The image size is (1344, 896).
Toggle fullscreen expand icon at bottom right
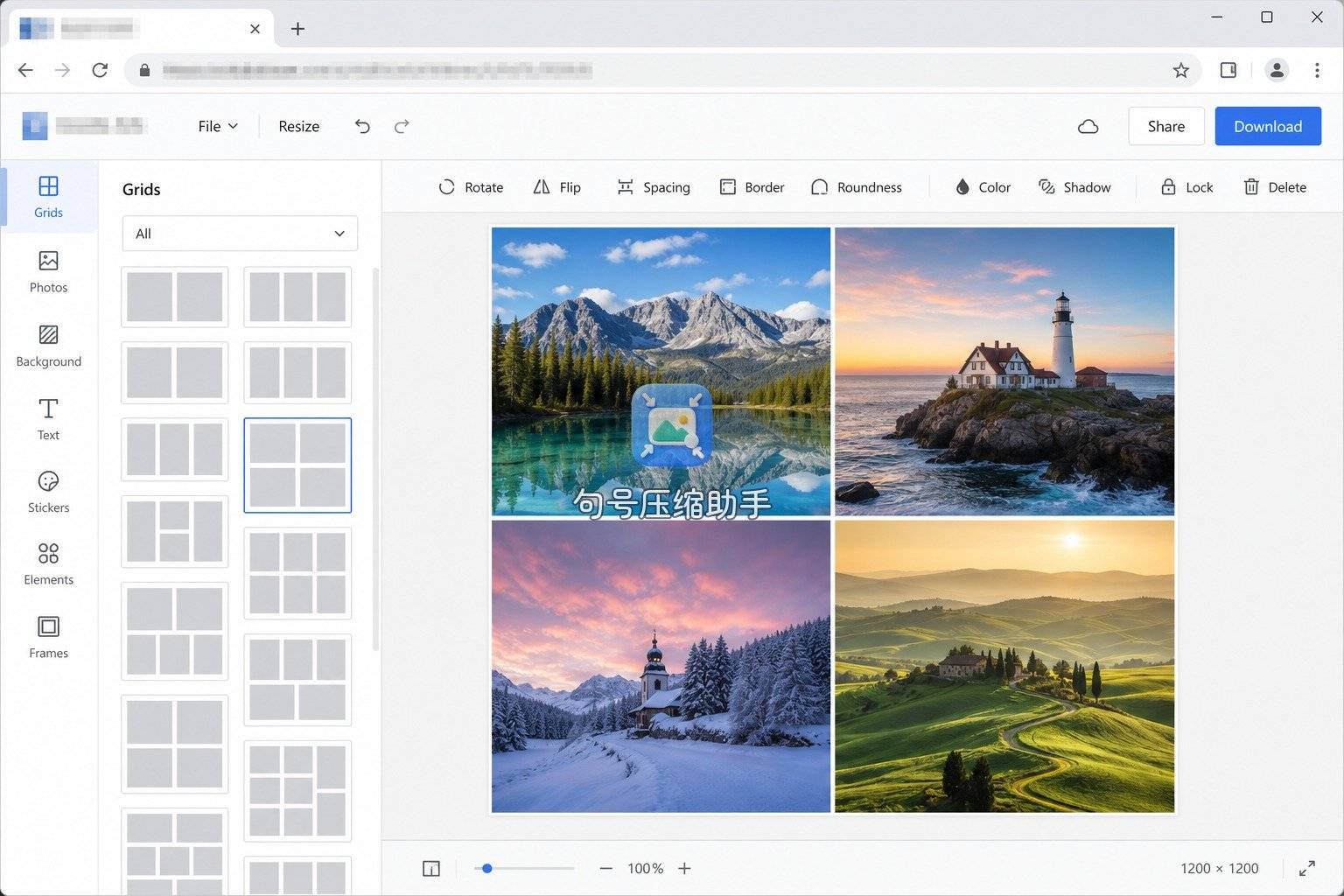coord(1306,869)
